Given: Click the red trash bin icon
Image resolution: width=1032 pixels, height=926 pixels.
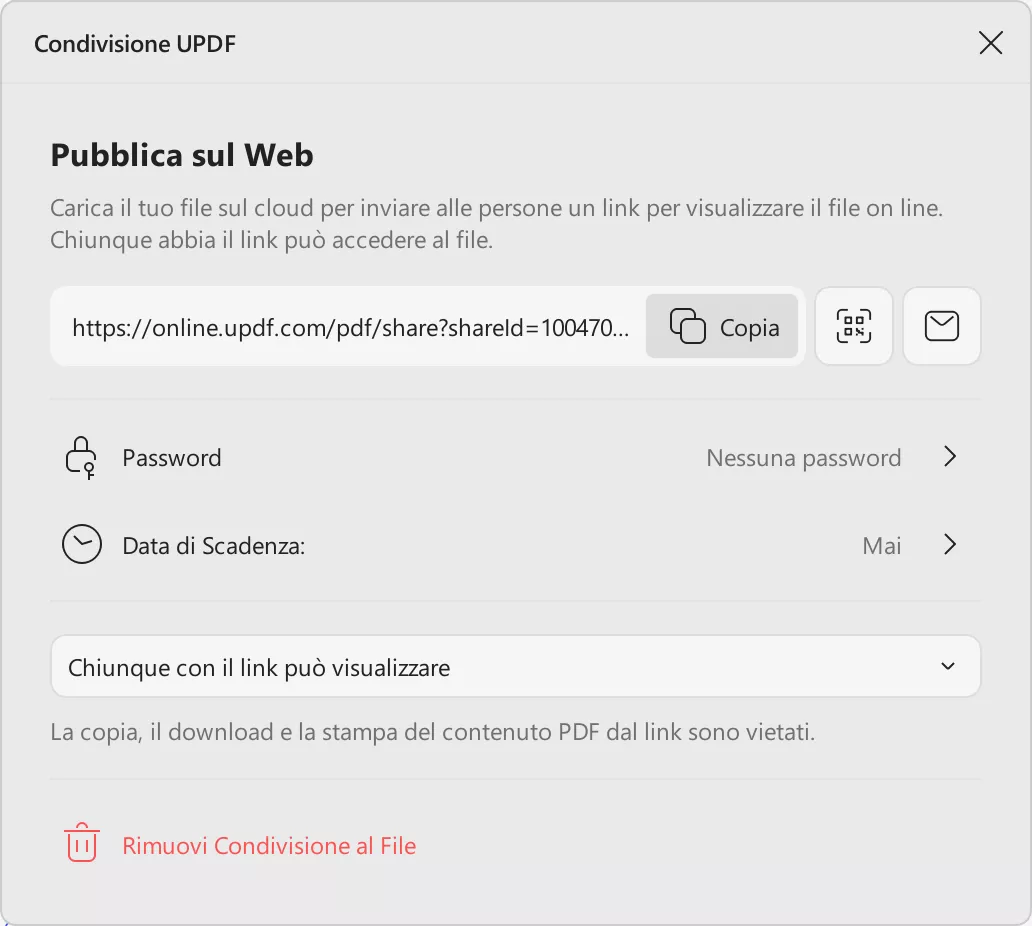Looking at the screenshot, I should pyautogui.click(x=82, y=845).
